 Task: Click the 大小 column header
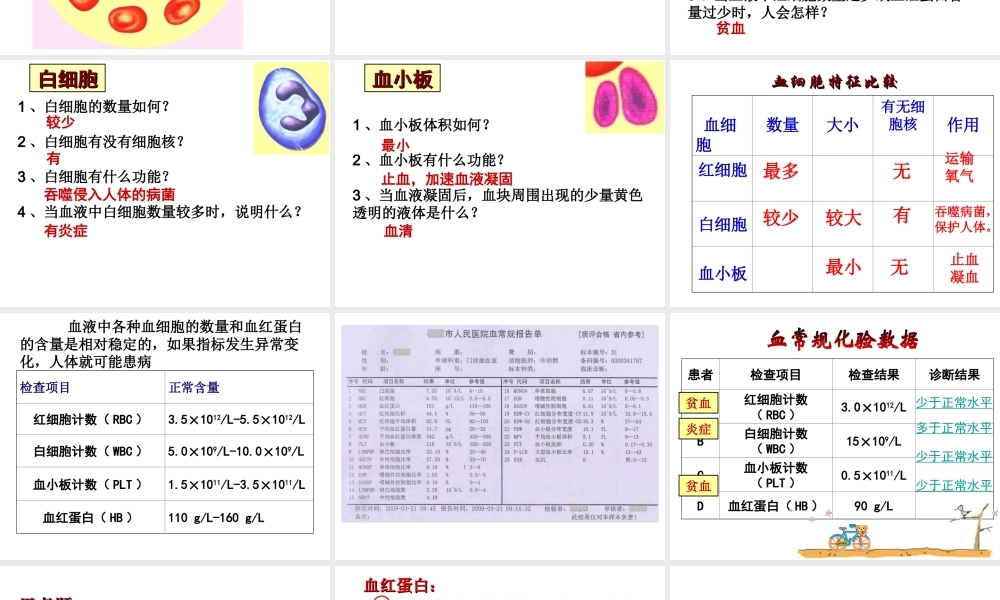(842, 125)
